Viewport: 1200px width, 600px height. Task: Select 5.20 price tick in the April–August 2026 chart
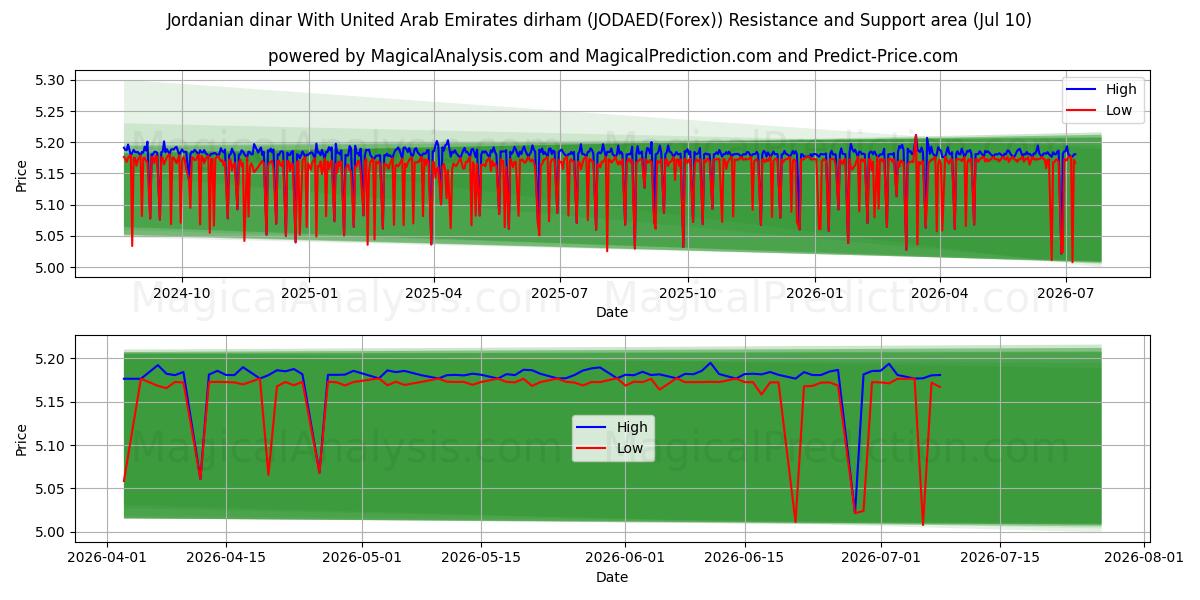(x=50, y=359)
